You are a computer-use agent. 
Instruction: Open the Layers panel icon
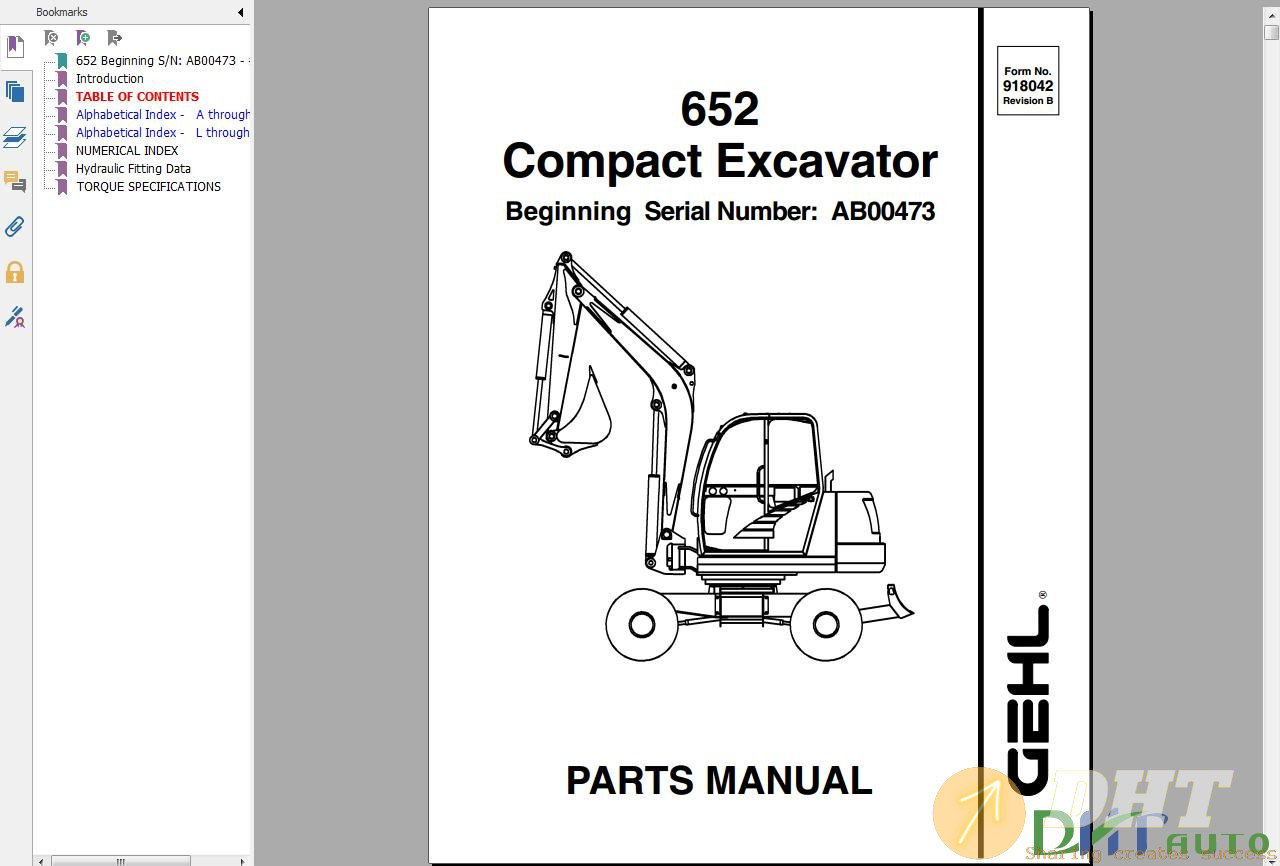[15, 137]
